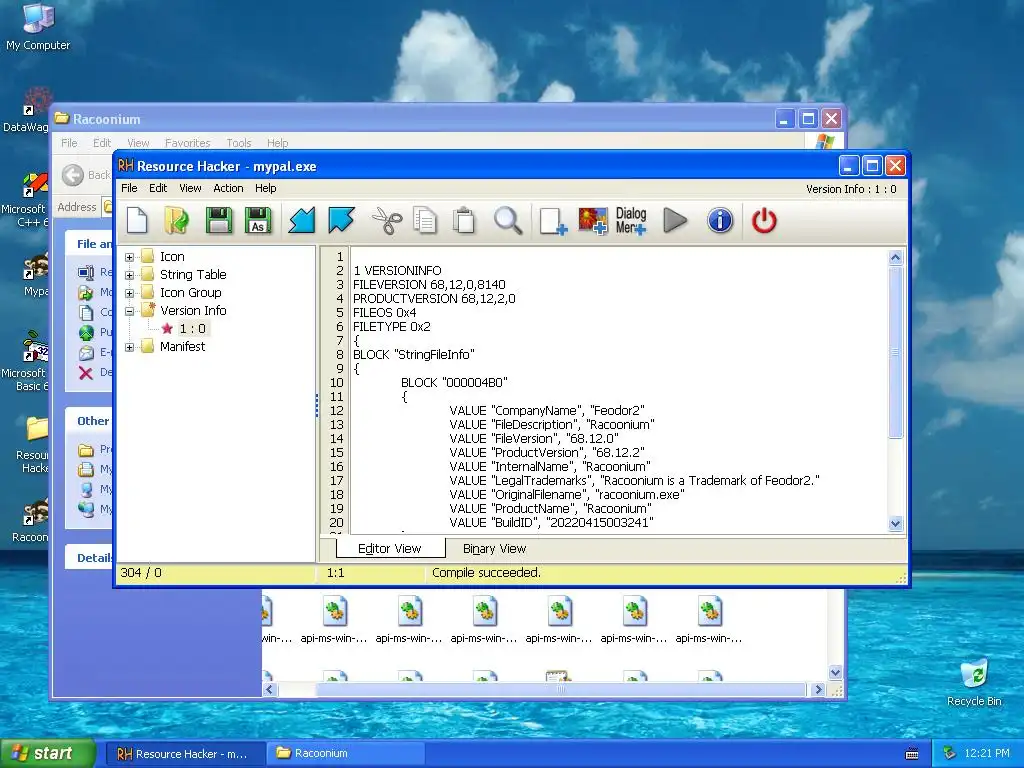The width and height of the screenshot is (1024, 768).
Task: Click Racoonium horizontal scrollbar left arrow
Action: (270, 690)
